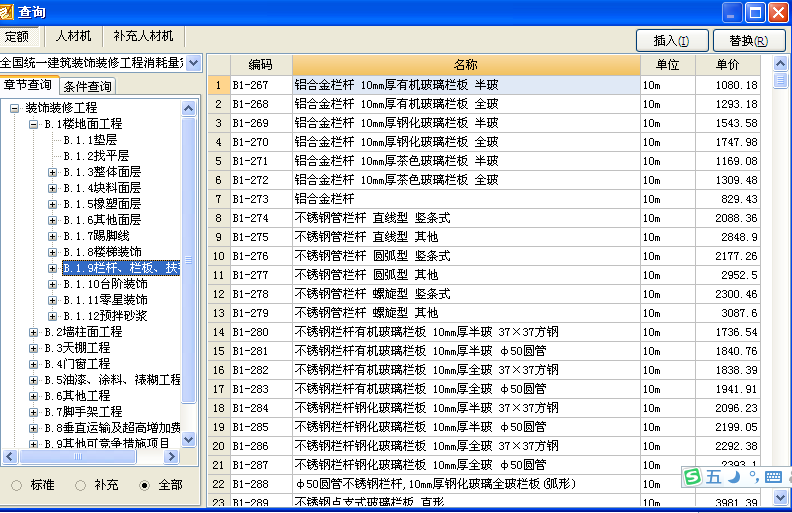Image resolution: width=792 pixels, height=513 pixels.
Task: Switch to the 补充人材机 tab
Action: point(143,36)
